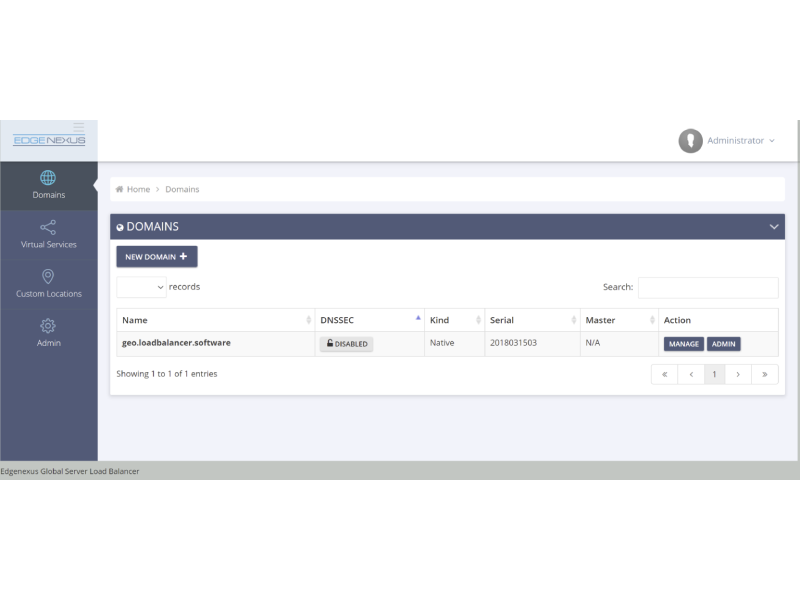Open Custom Locations pin icon
Screen dimensions: 800x600
coord(48,277)
